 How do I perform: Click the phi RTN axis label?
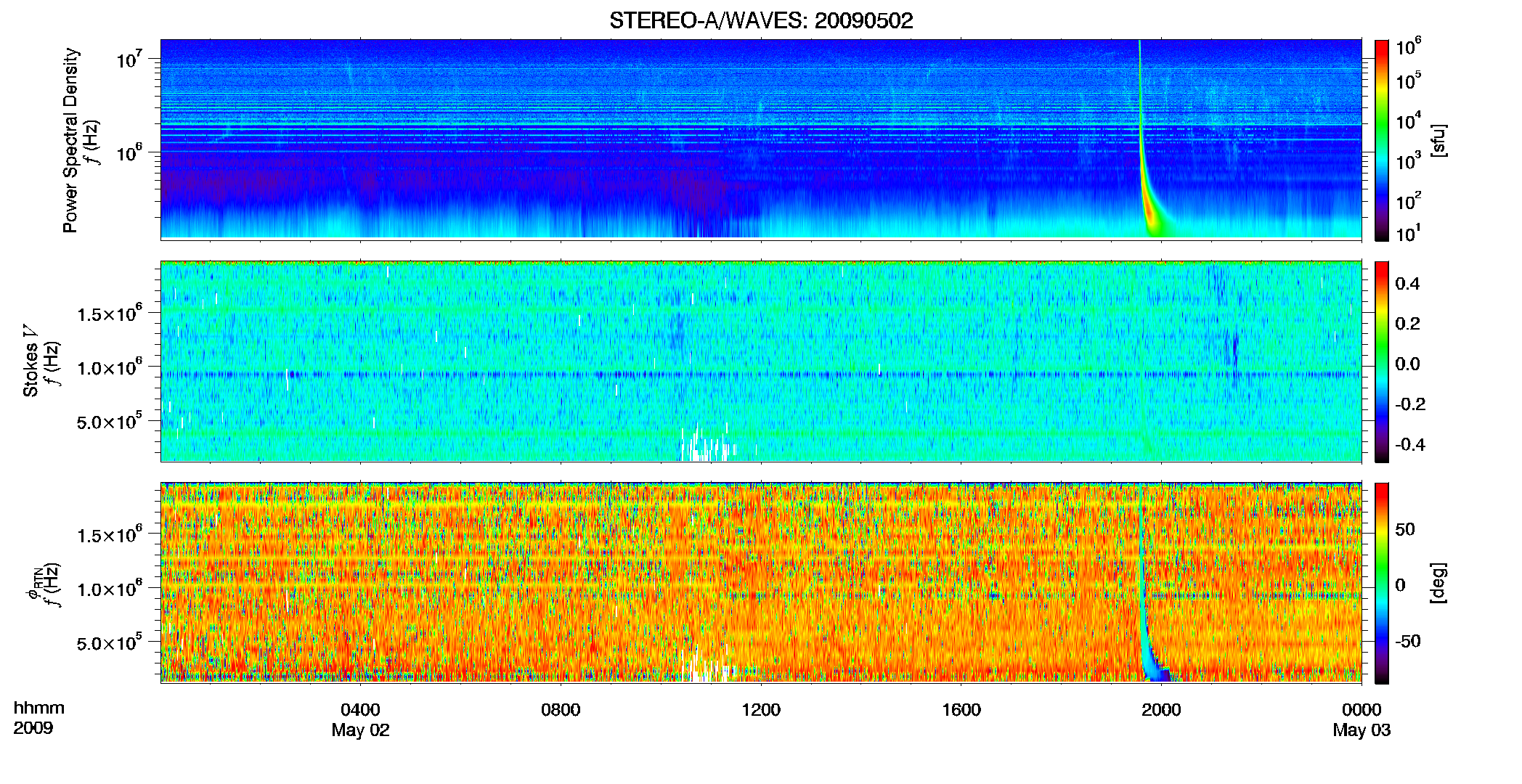[34, 583]
